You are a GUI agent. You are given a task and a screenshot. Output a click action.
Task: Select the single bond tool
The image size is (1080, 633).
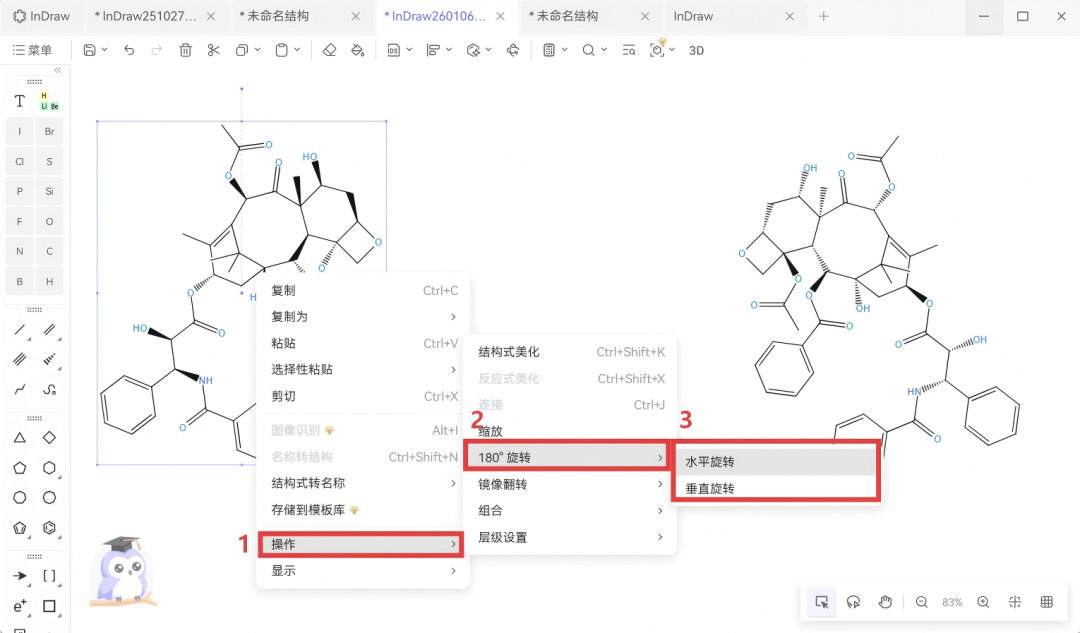pyautogui.click(x=20, y=330)
